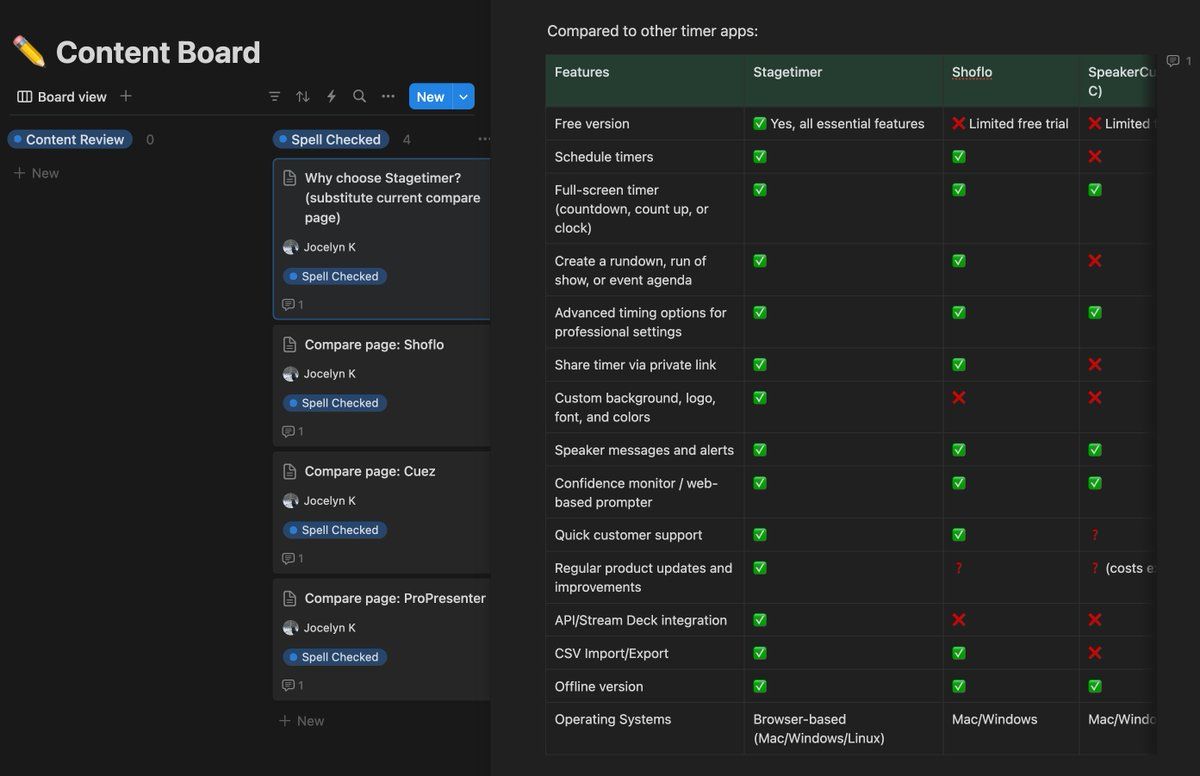1200x776 pixels.
Task: Switch to Board view tab
Action: click(62, 97)
